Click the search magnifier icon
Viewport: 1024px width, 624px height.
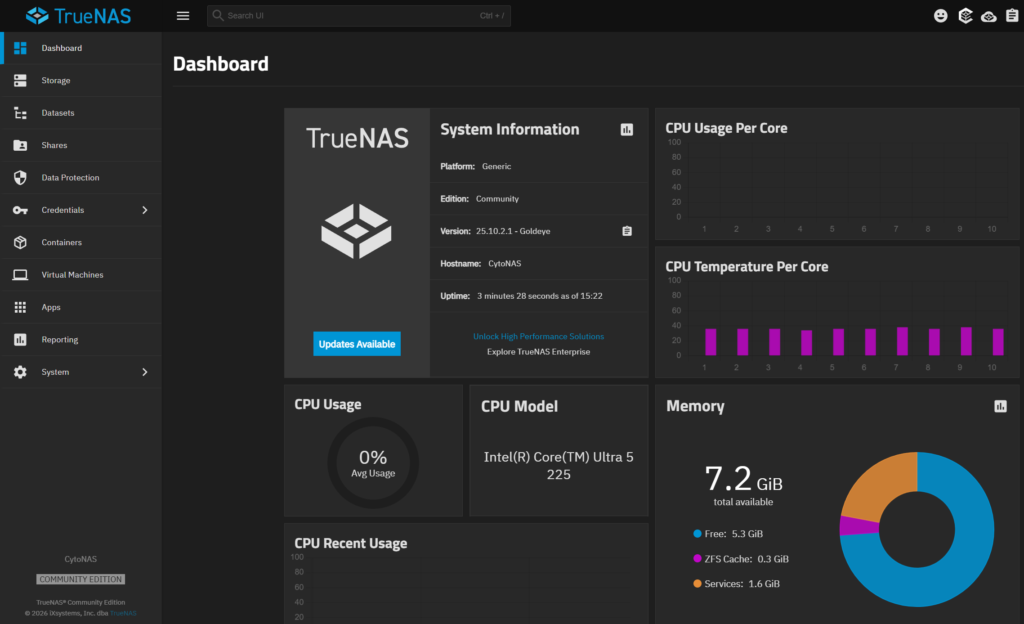[x=218, y=16]
